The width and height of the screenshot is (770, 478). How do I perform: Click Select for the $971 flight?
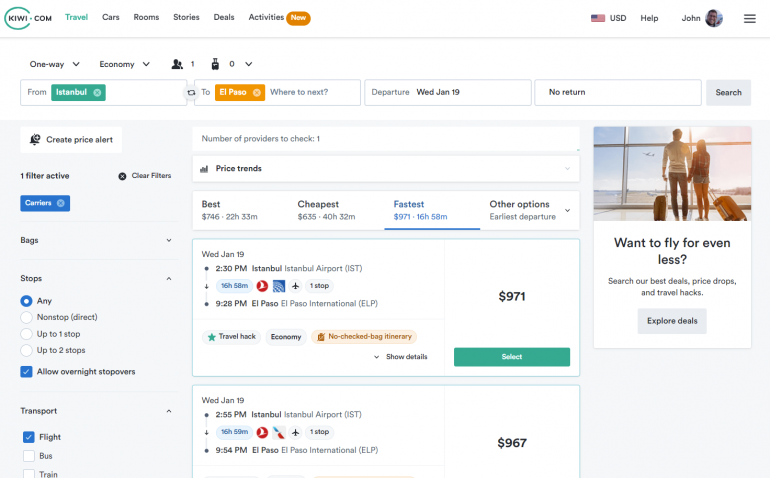[511, 357]
